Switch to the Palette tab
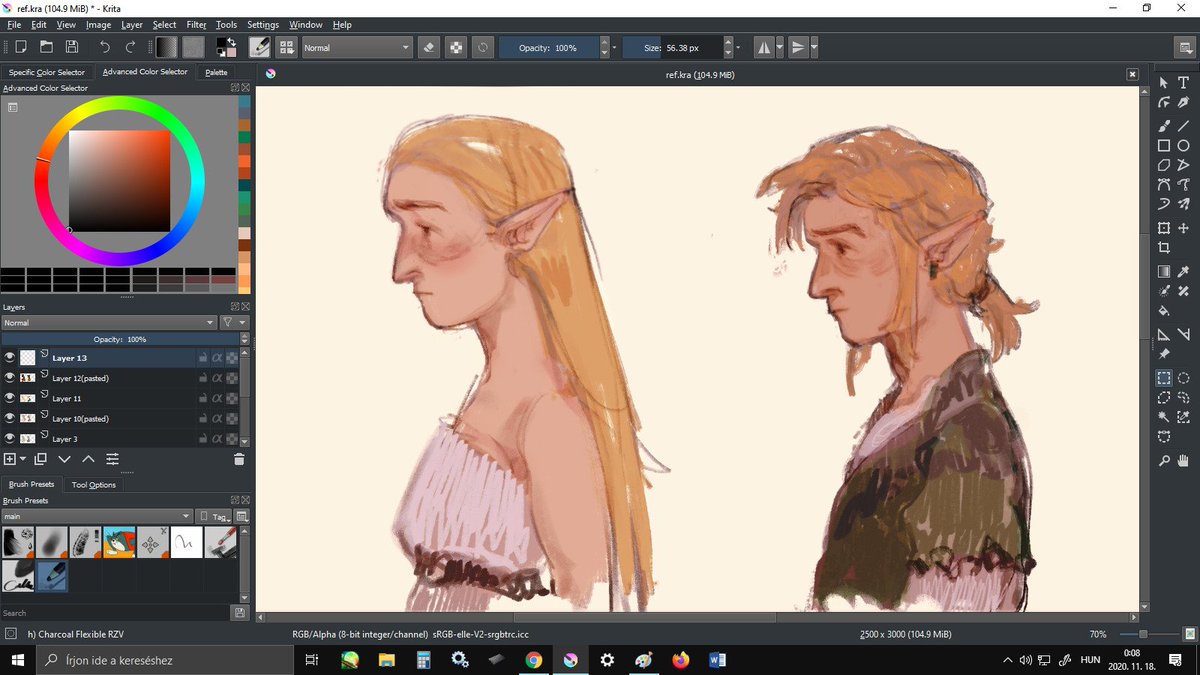Image resolution: width=1200 pixels, height=675 pixels. click(x=217, y=72)
